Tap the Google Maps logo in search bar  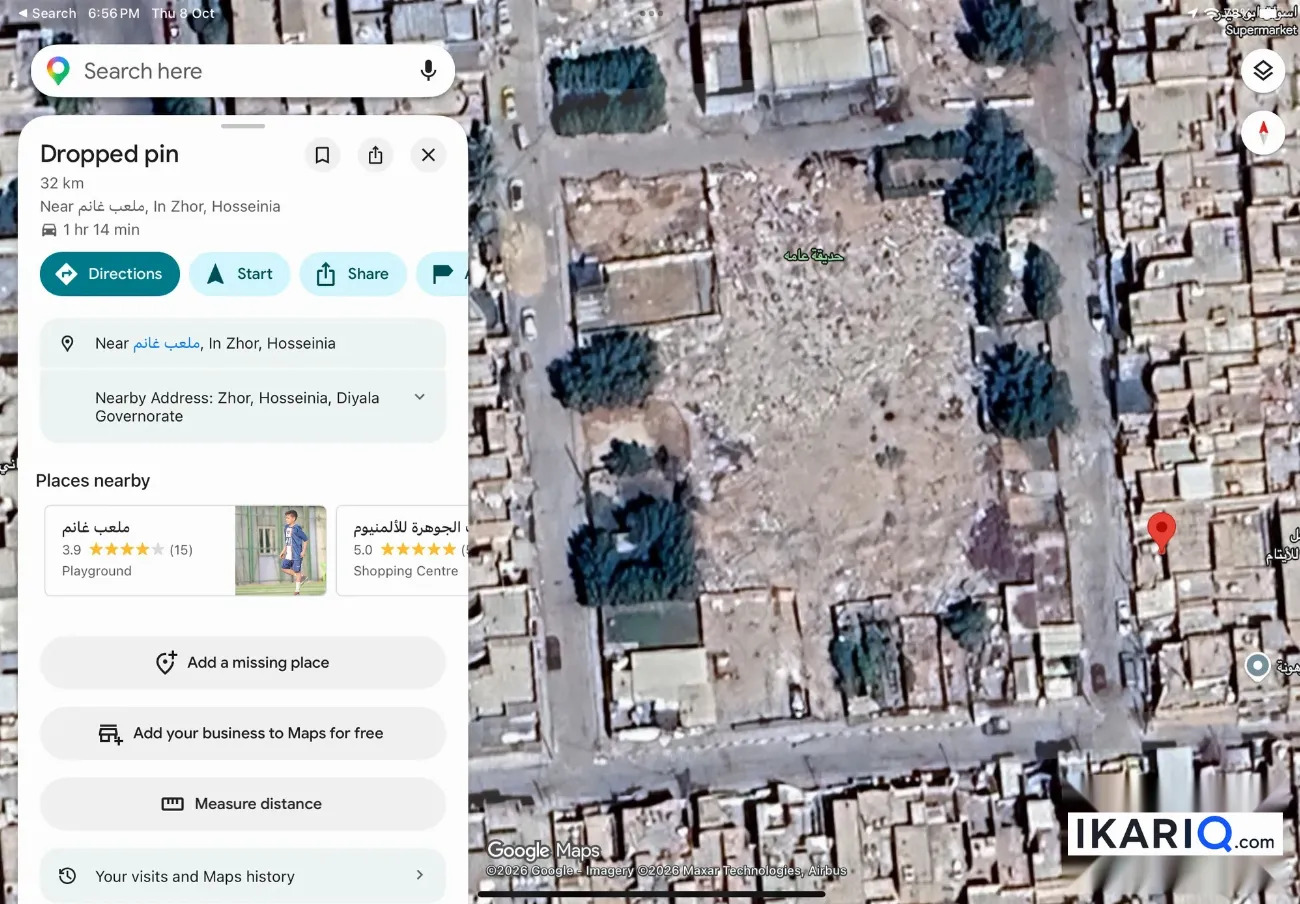tap(58, 71)
